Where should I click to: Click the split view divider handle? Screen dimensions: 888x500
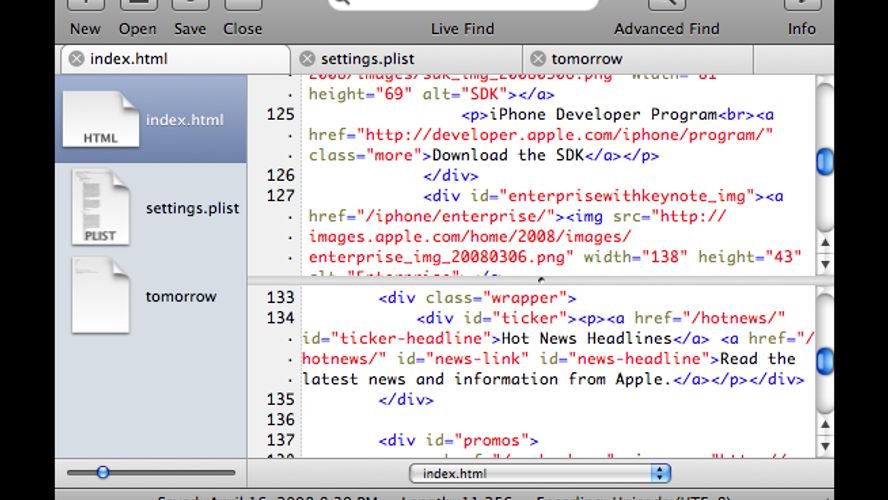[540, 280]
